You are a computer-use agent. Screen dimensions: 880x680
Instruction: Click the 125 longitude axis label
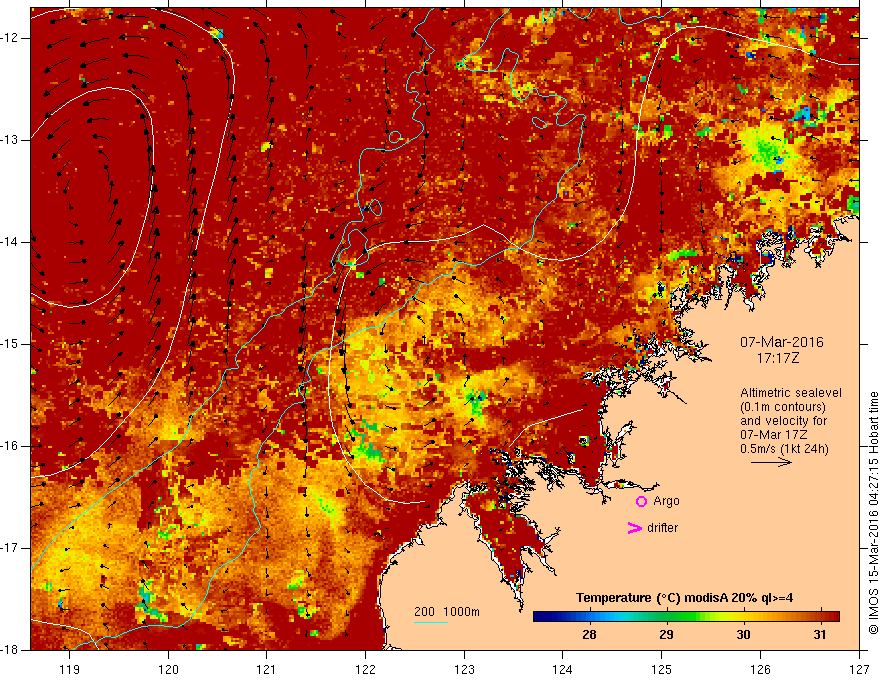click(x=662, y=669)
